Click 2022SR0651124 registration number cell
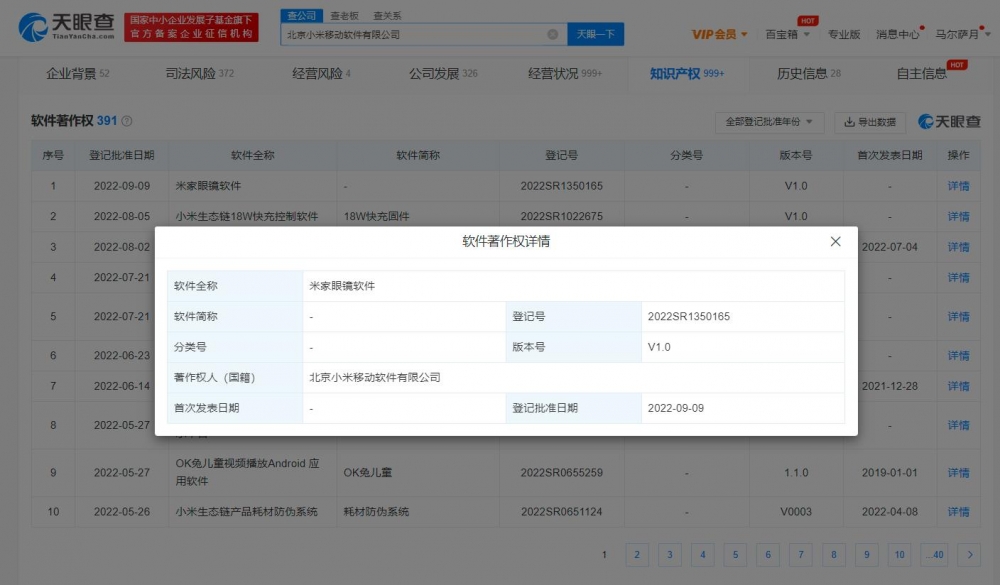Image resolution: width=1000 pixels, height=585 pixels. click(x=561, y=512)
